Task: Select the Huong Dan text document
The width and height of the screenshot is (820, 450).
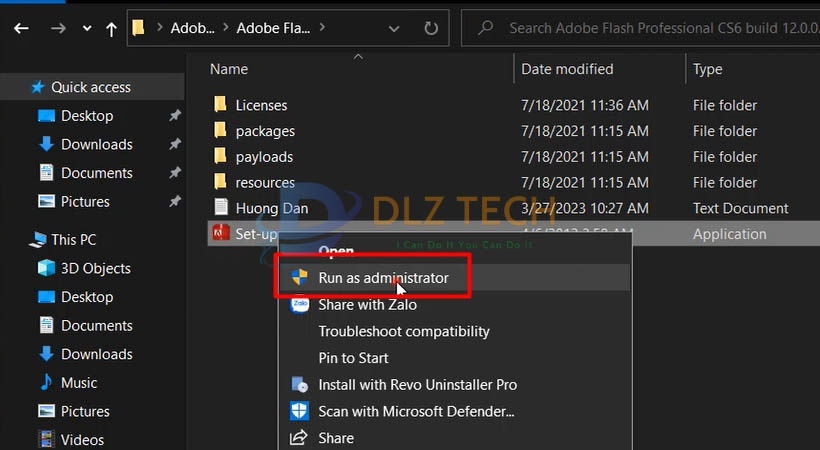Action: coord(271,208)
